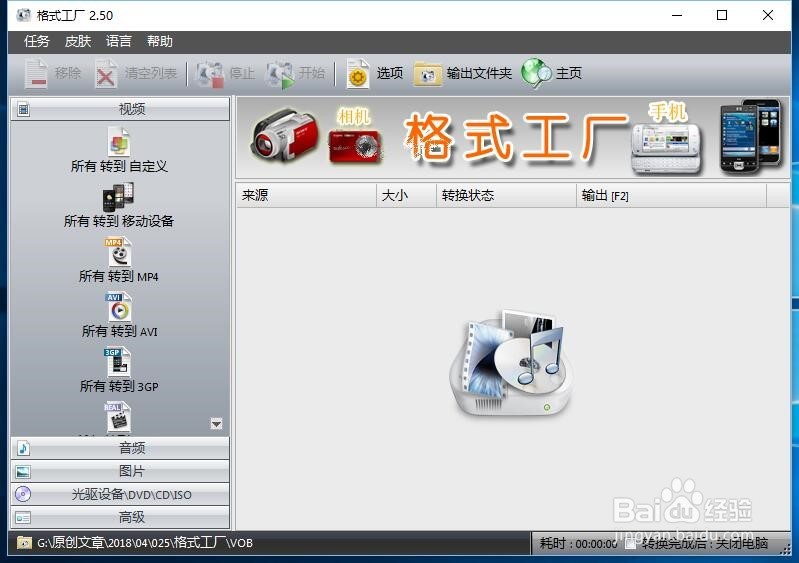Select 所有 转到 自定义 conversion icon
The image size is (799, 563).
click(x=119, y=141)
